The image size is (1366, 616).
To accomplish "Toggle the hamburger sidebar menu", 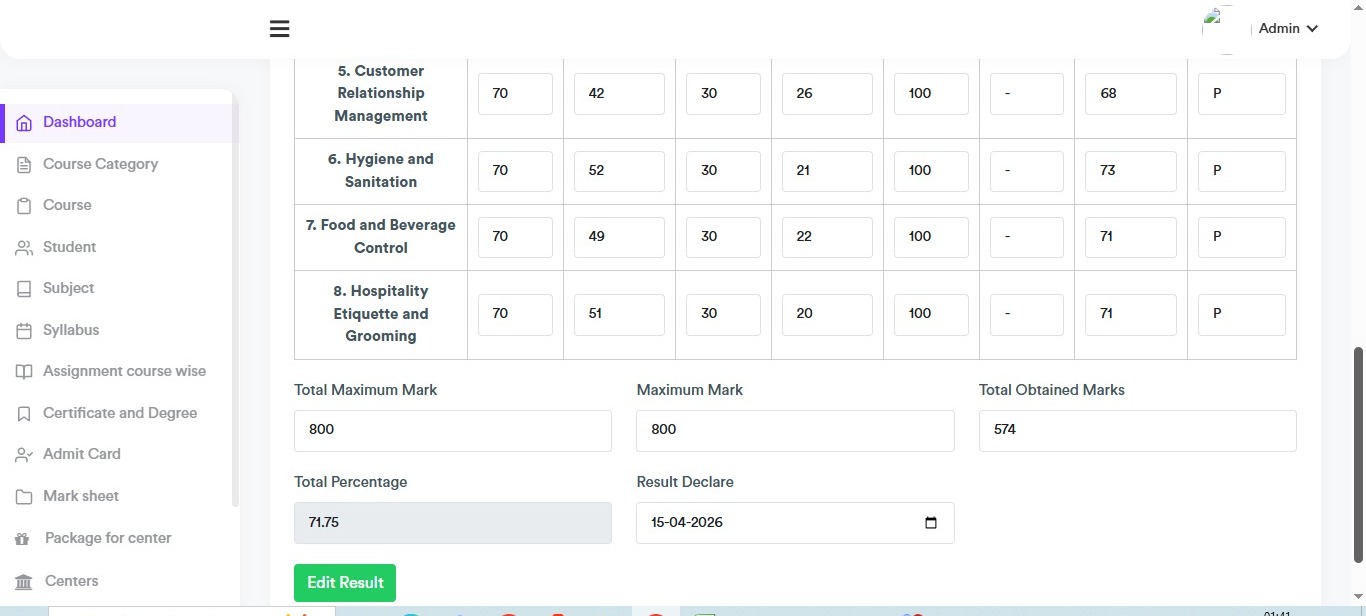I will 280,29.
